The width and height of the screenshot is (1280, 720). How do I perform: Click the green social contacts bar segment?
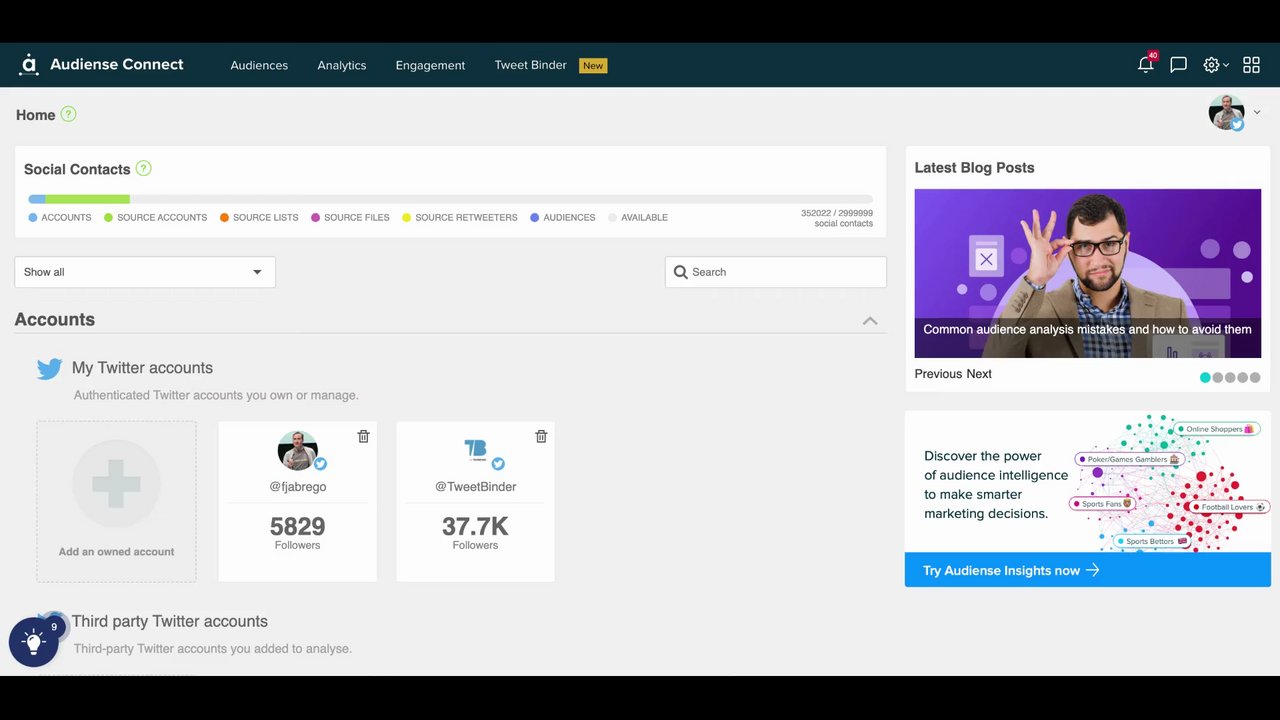[x=88, y=199]
